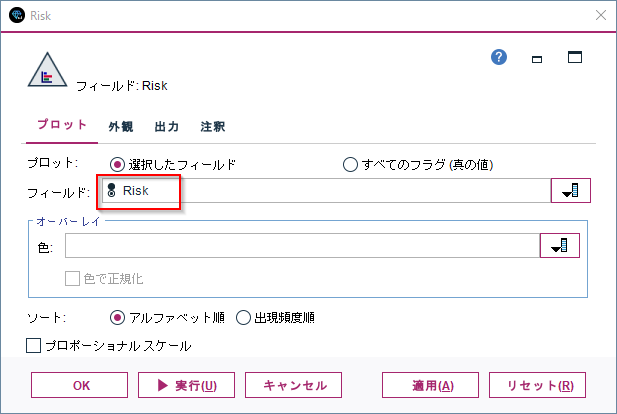Click キャンセル button
This screenshot has height=414, width=617.
(294, 385)
